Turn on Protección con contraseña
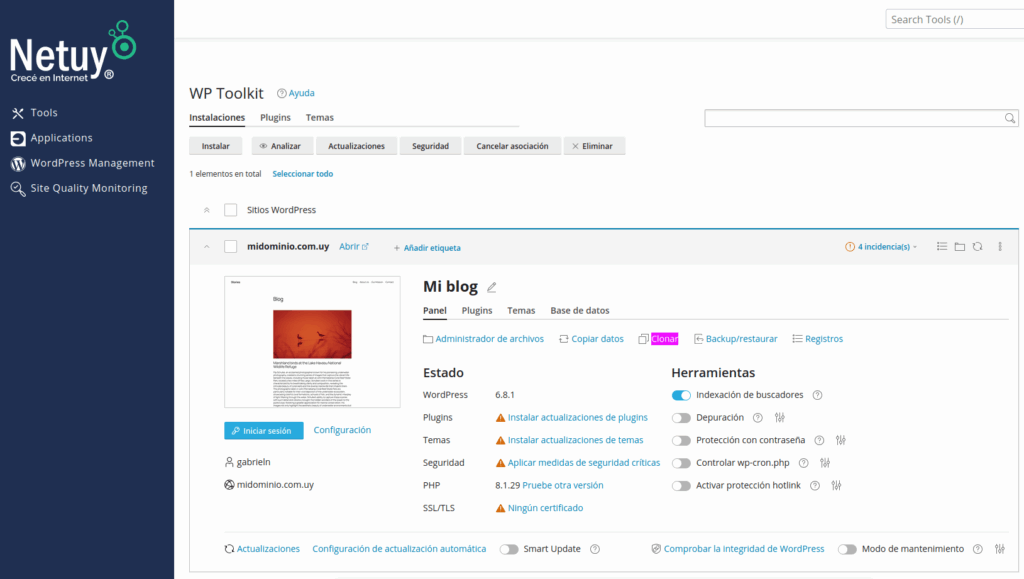Image resolution: width=1024 pixels, height=579 pixels. pos(681,441)
